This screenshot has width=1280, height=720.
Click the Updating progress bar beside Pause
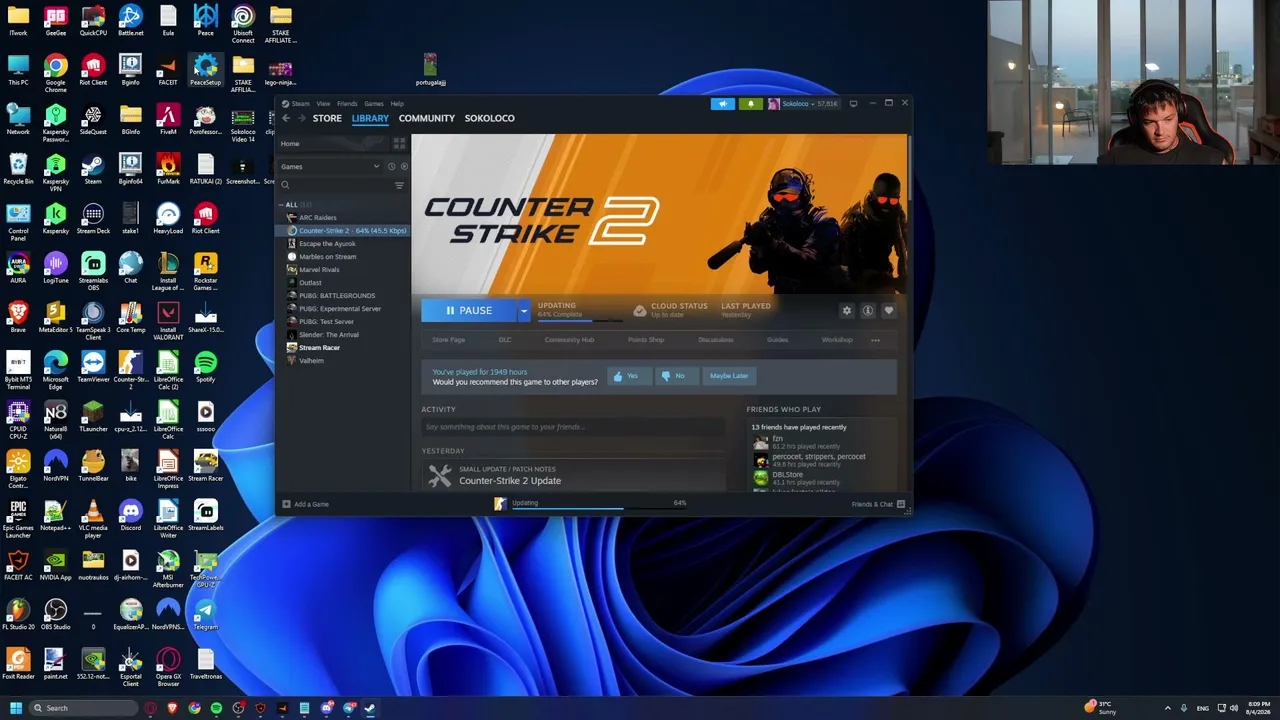pyautogui.click(x=580, y=320)
